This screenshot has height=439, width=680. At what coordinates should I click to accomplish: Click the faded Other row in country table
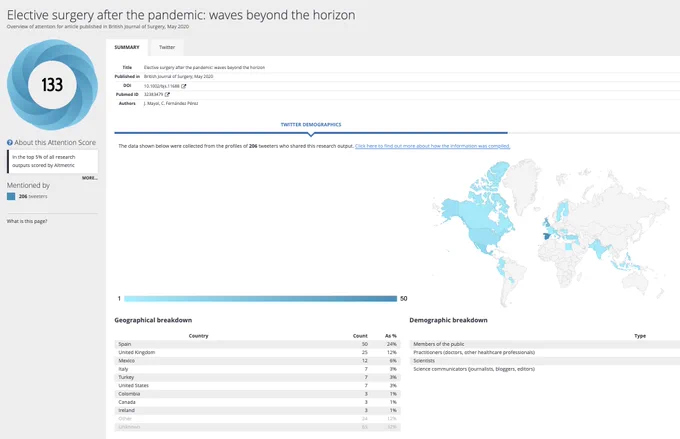point(258,419)
